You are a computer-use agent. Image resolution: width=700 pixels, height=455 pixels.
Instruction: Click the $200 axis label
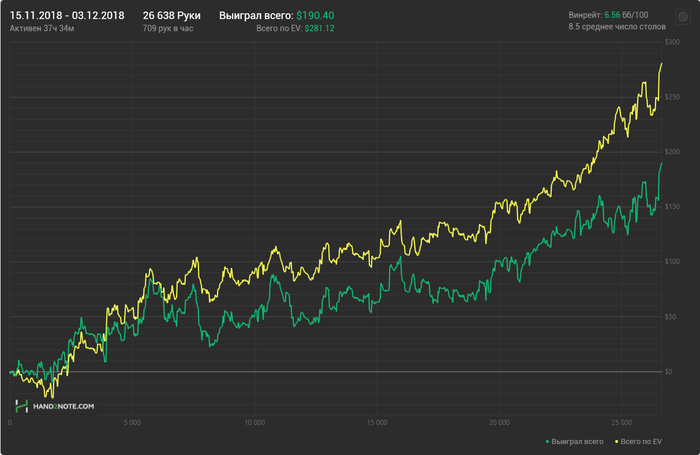pyautogui.click(x=672, y=152)
